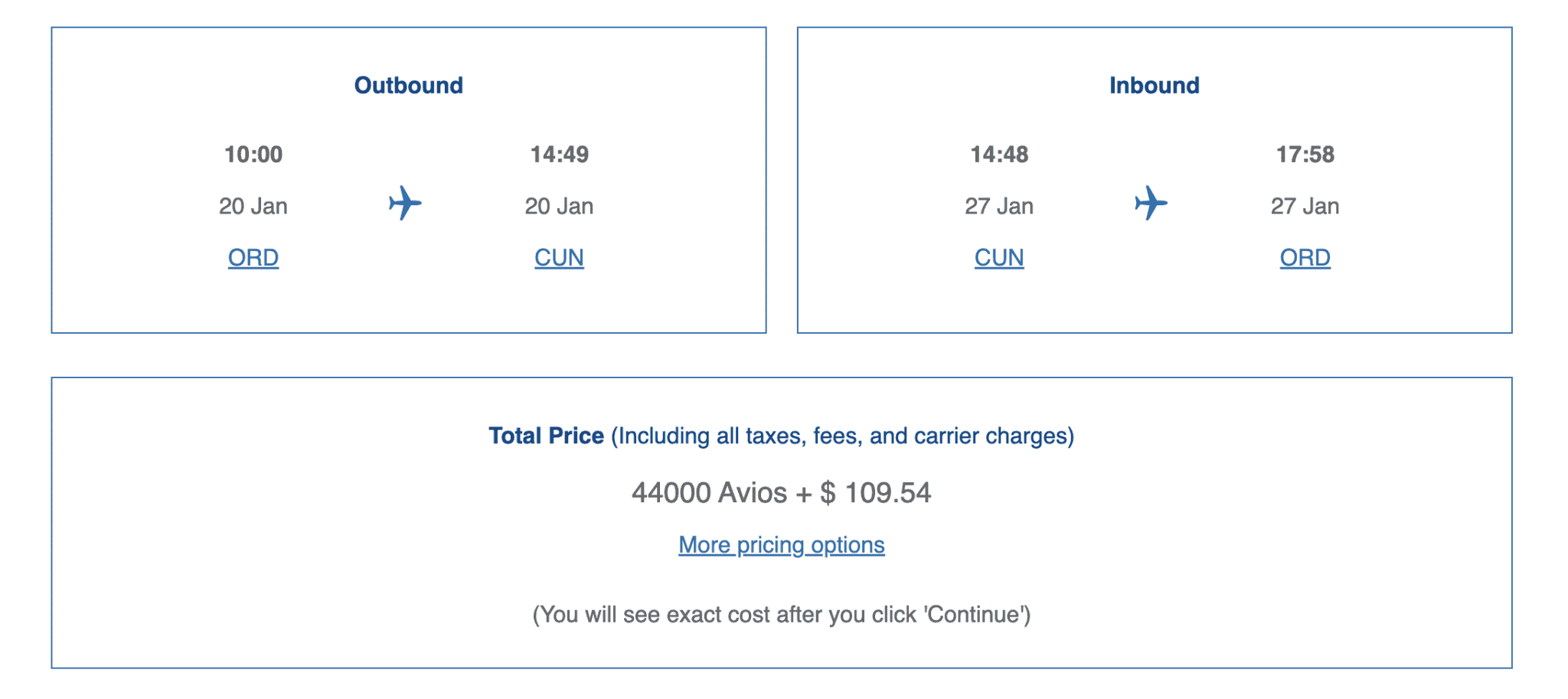Open More pricing options

click(x=781, y=544)
